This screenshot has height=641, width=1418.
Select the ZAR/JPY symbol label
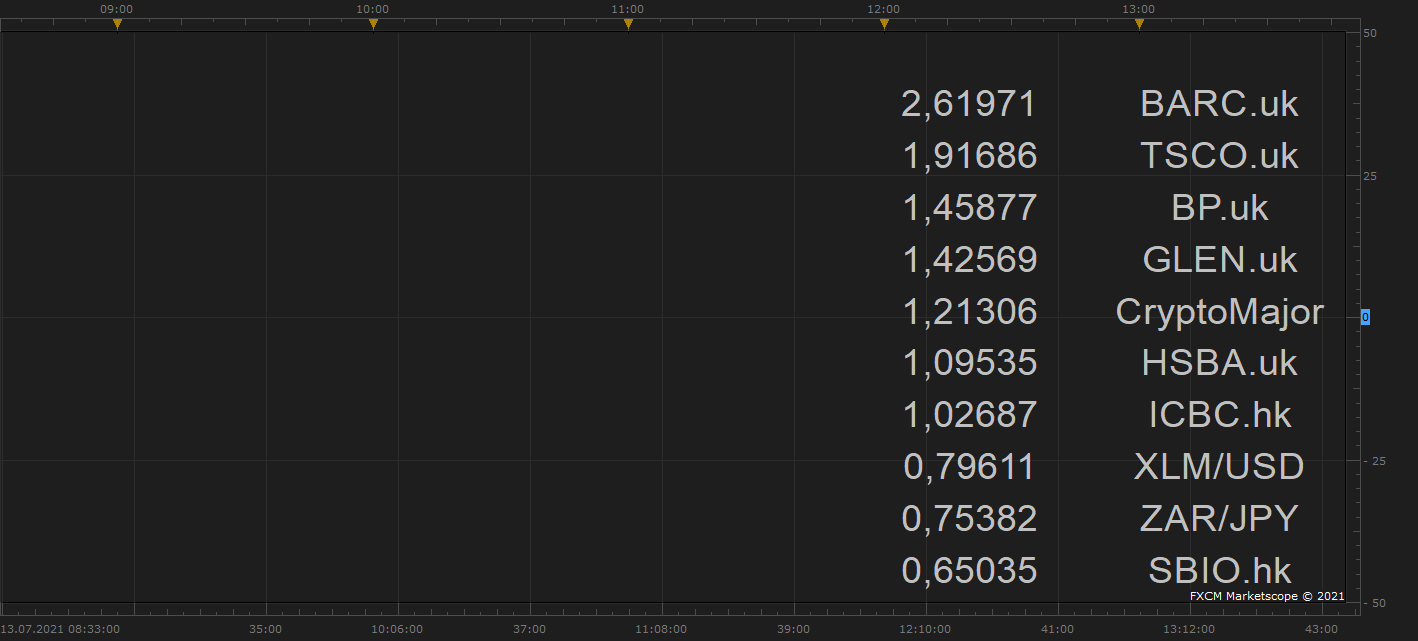(x=1219, y=519)
